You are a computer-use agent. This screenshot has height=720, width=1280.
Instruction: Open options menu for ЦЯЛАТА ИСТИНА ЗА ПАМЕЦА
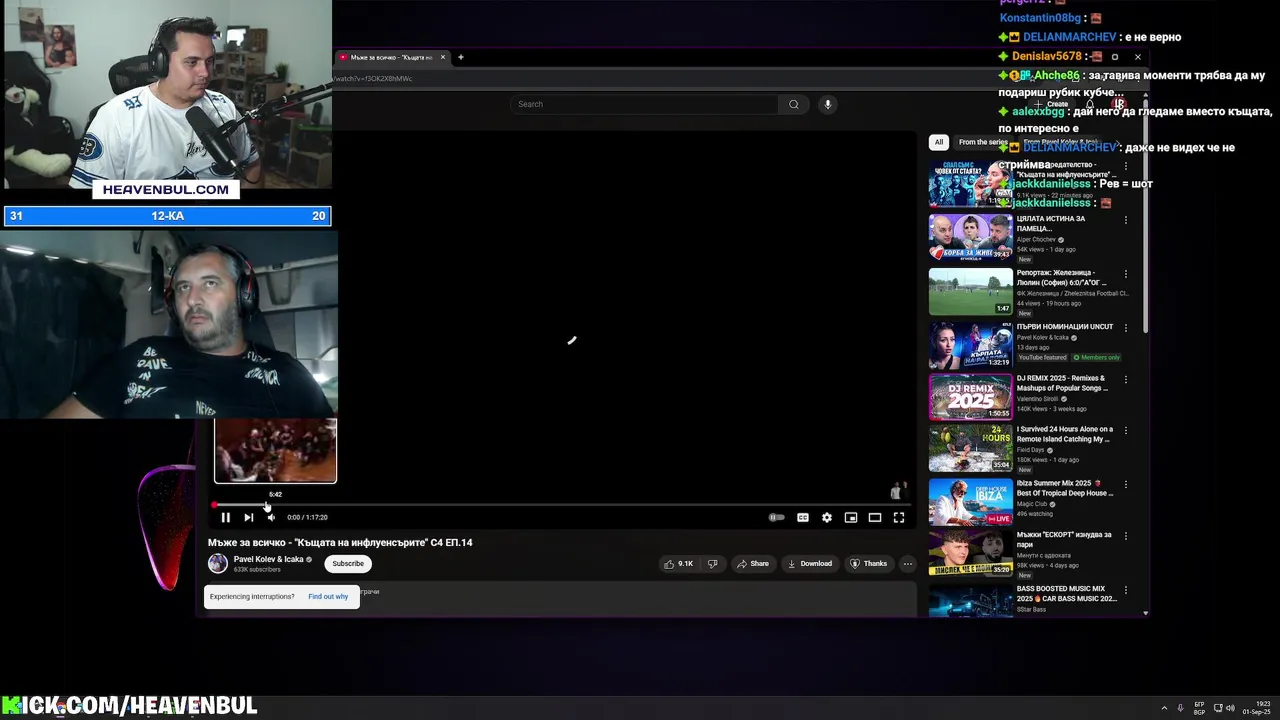coord(1125,220)
